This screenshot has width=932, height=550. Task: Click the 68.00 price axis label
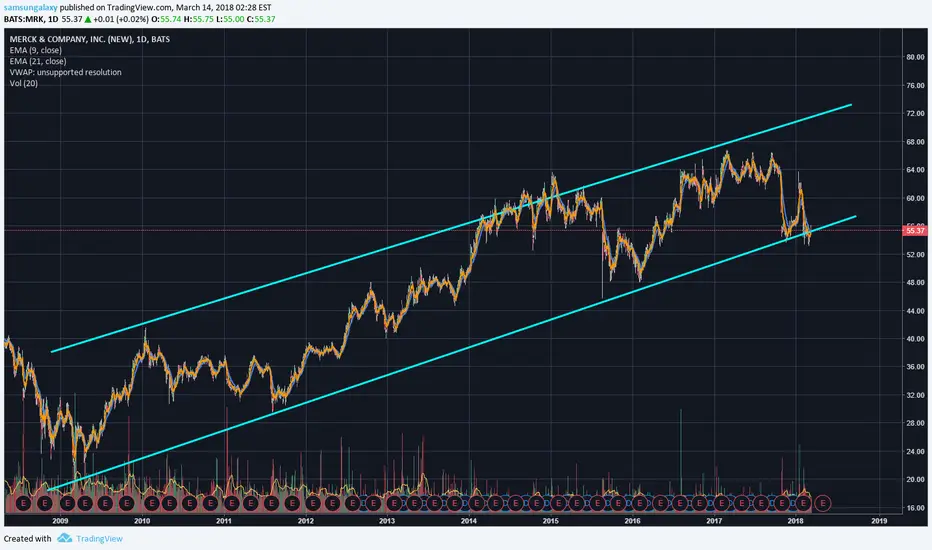tap(915, 142)
